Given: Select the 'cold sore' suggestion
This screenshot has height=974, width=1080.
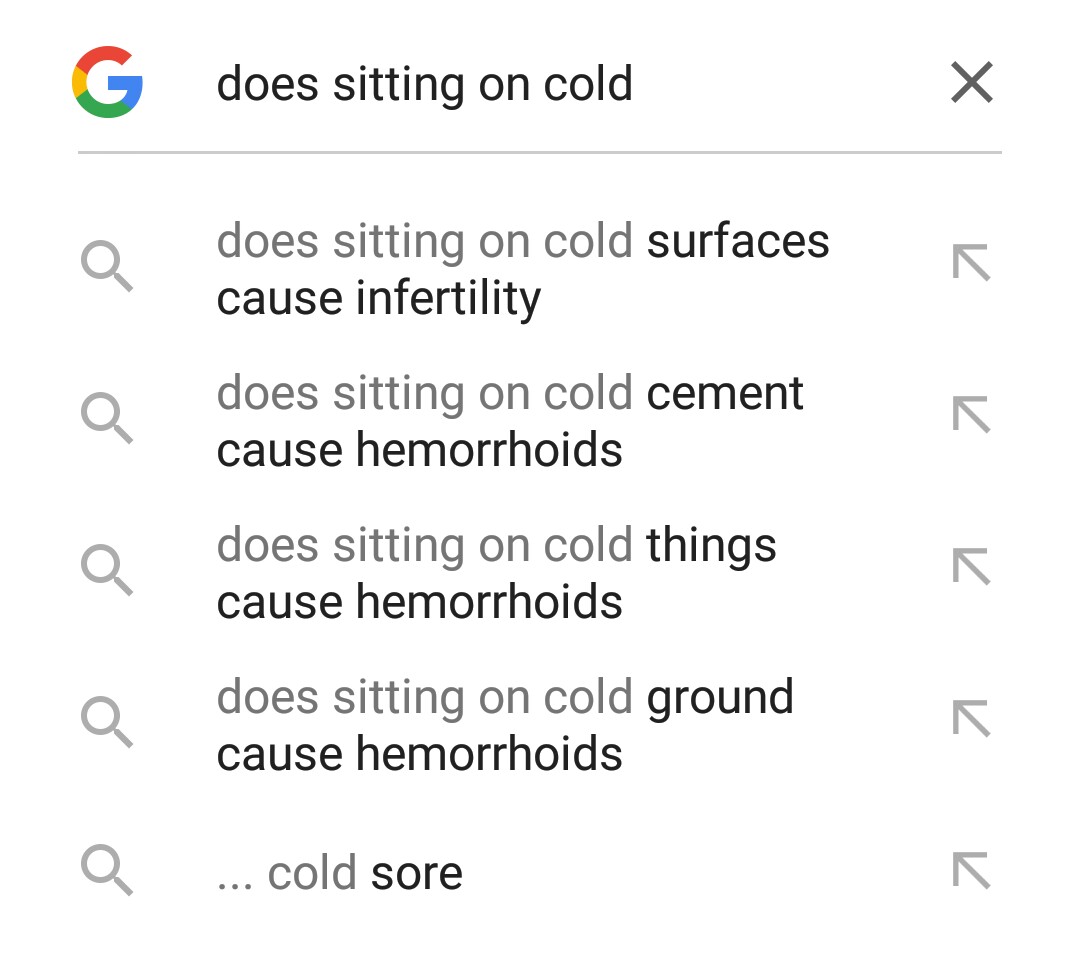Looking at the screenshot, I should click(340, 872).
